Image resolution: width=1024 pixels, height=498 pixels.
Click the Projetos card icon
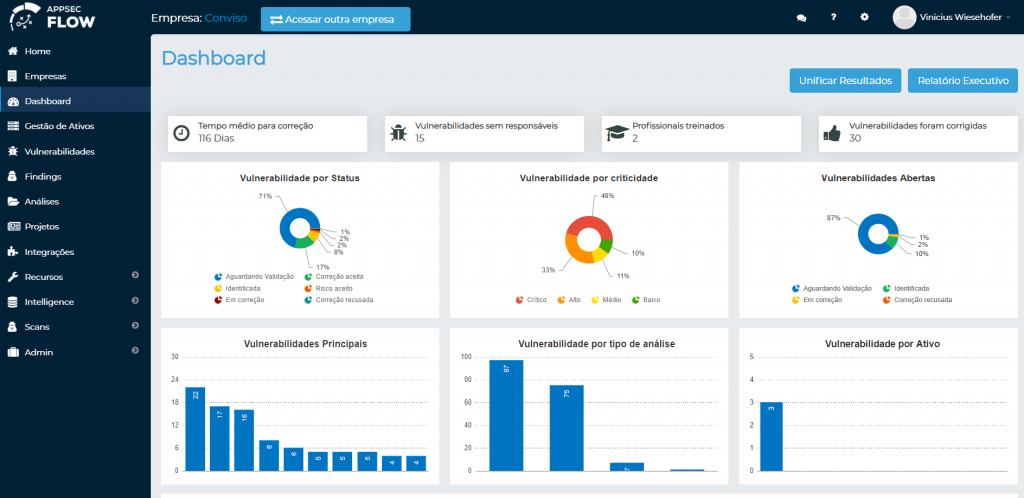12,226
